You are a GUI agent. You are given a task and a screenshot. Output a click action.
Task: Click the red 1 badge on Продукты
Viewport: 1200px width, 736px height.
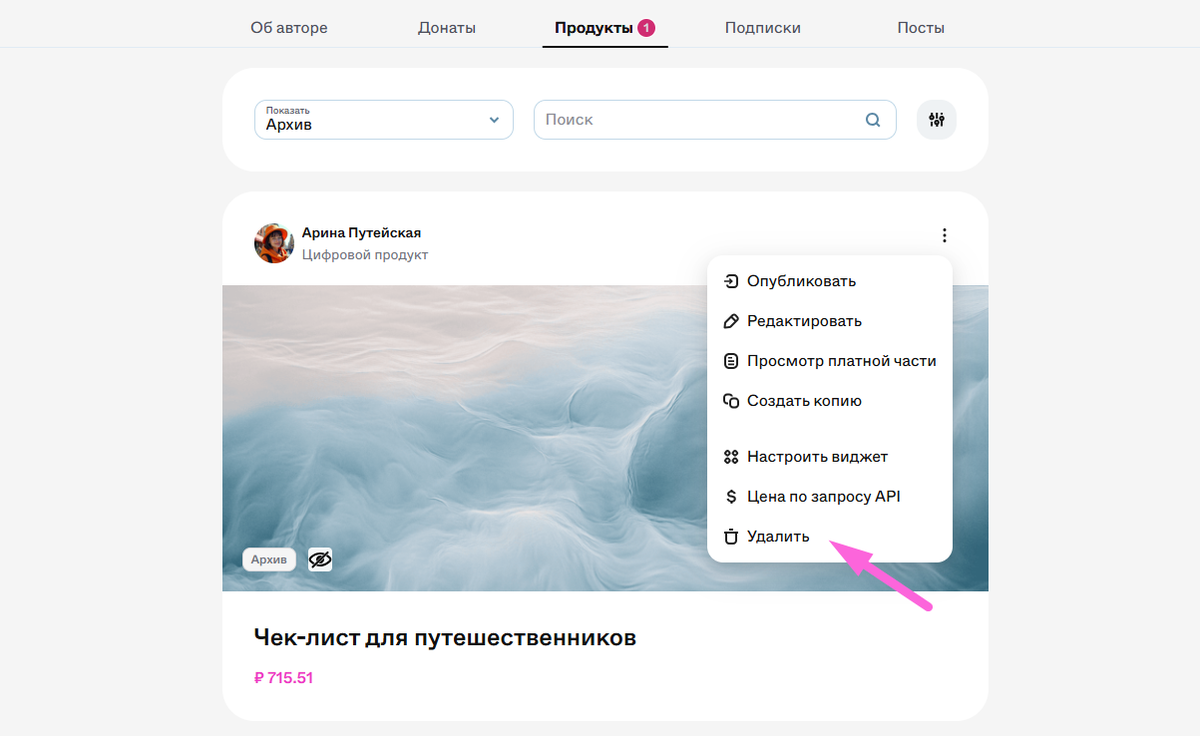(x=646, y=28)
